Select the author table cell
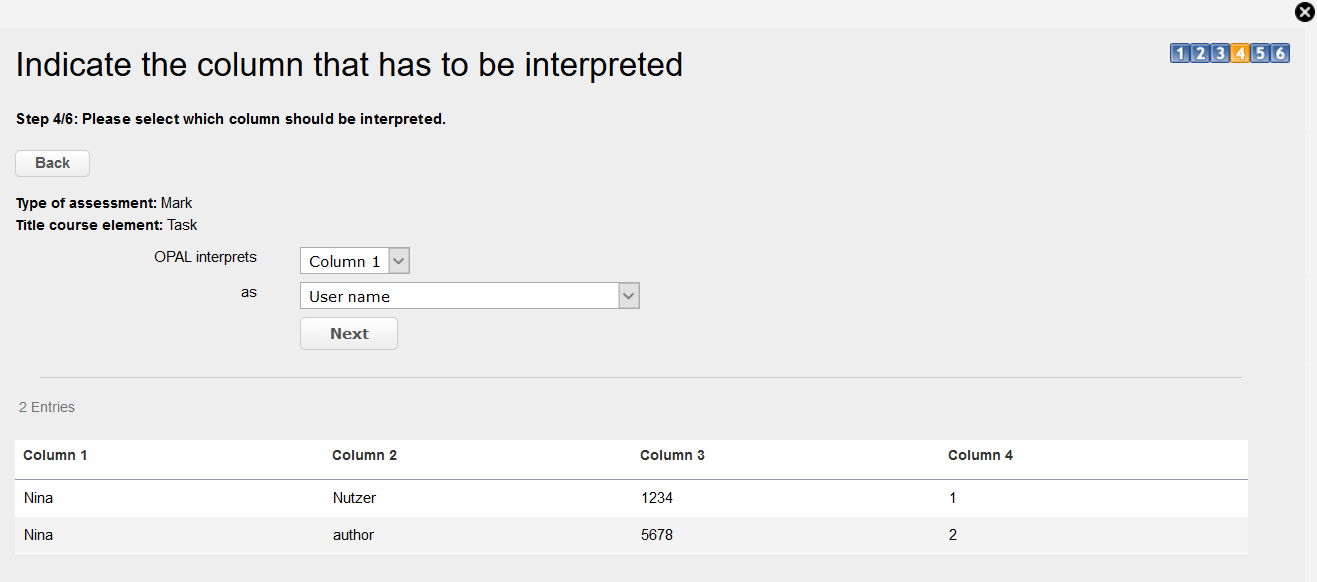 coord(353,535)
